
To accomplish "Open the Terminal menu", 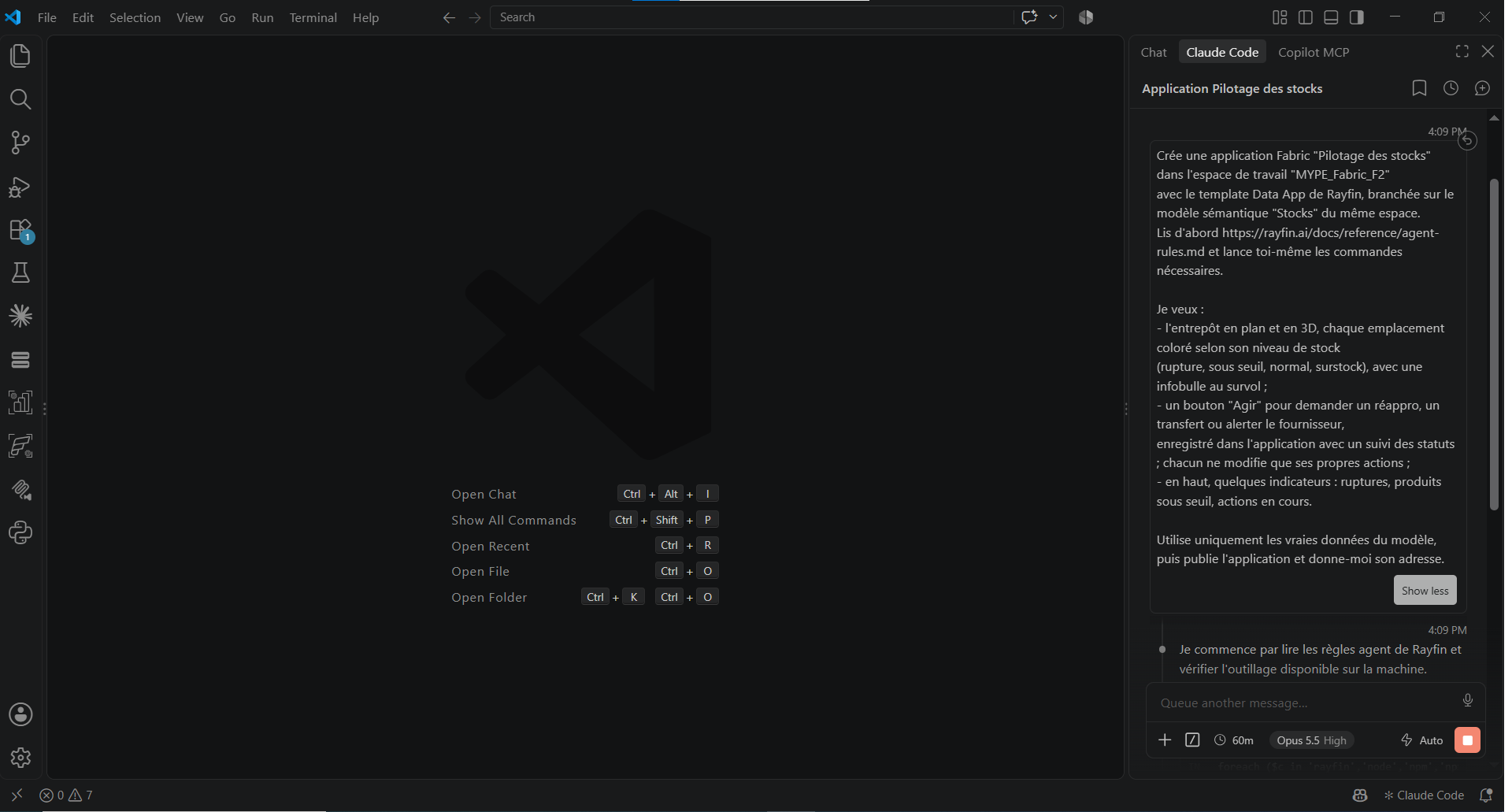I will [313, 17].
